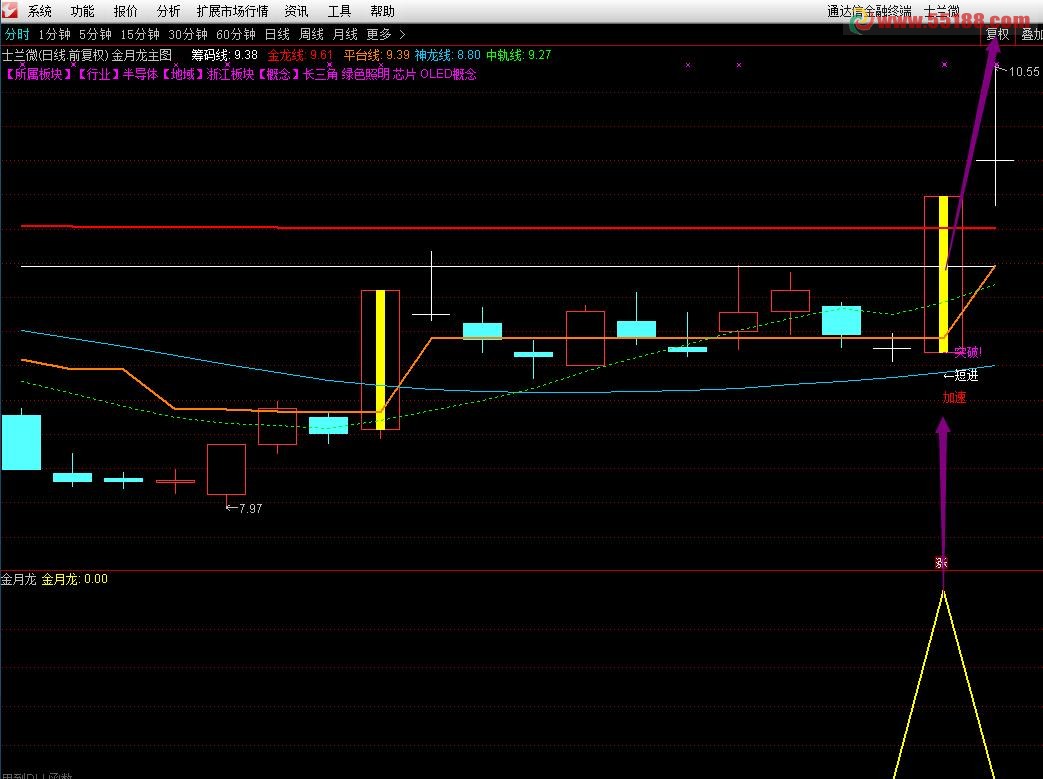The height and width of the screenshot is (779, 1043).
Task: Click the 半导体 industry link
Action: click(x=140, y=74)
